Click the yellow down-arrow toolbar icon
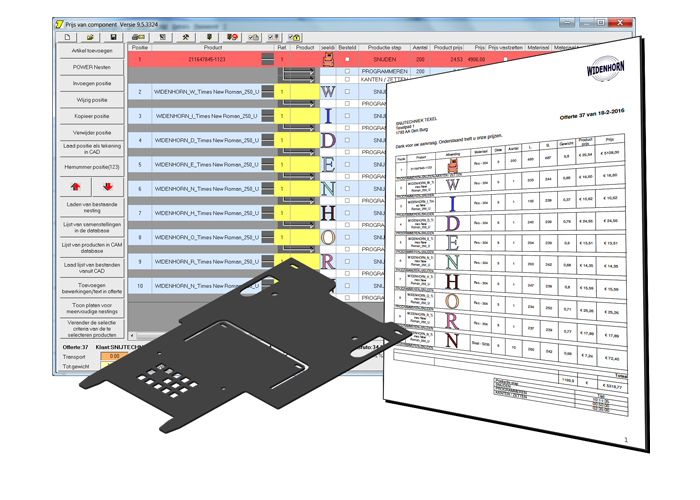 click(x=208, y=37)
